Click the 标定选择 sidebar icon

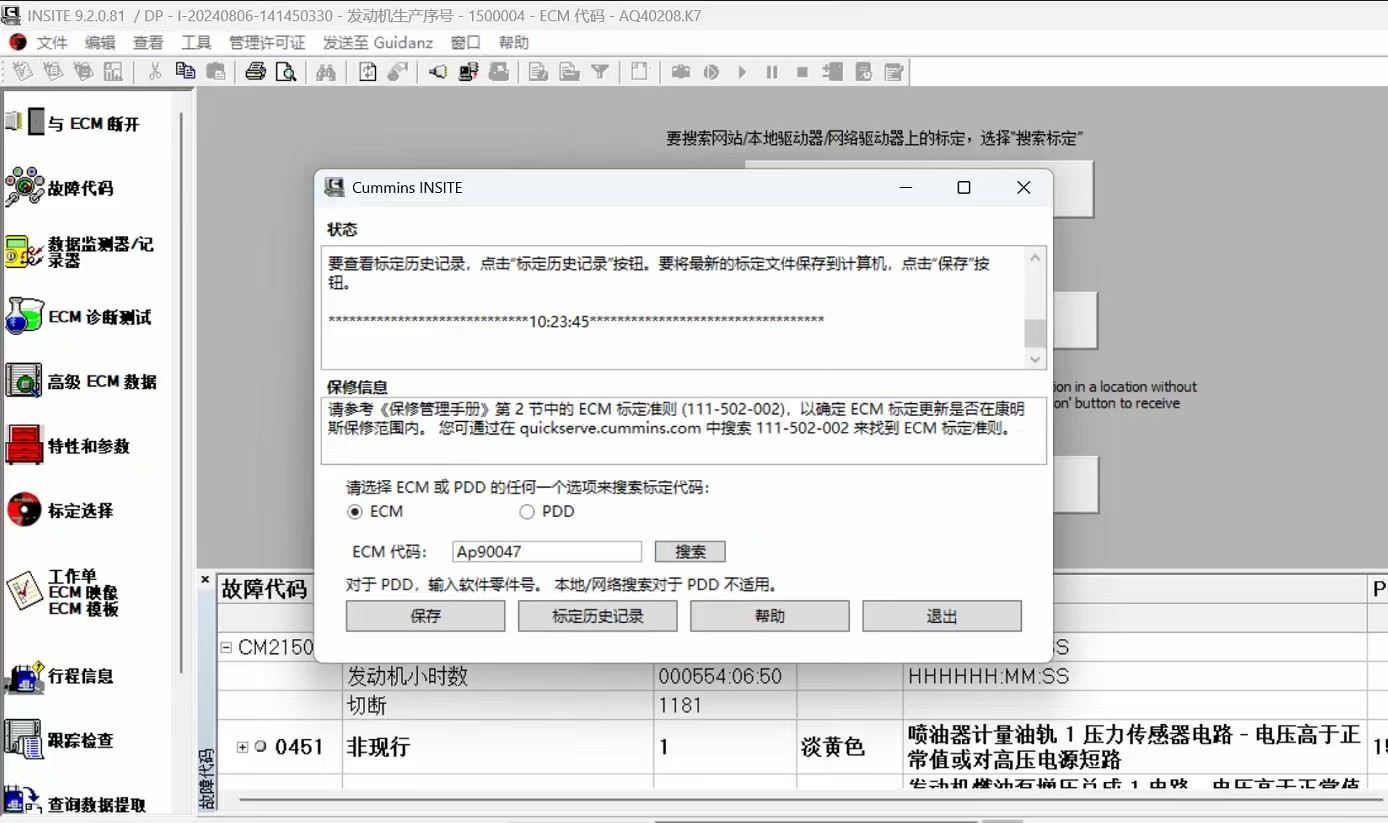[25, 510]
